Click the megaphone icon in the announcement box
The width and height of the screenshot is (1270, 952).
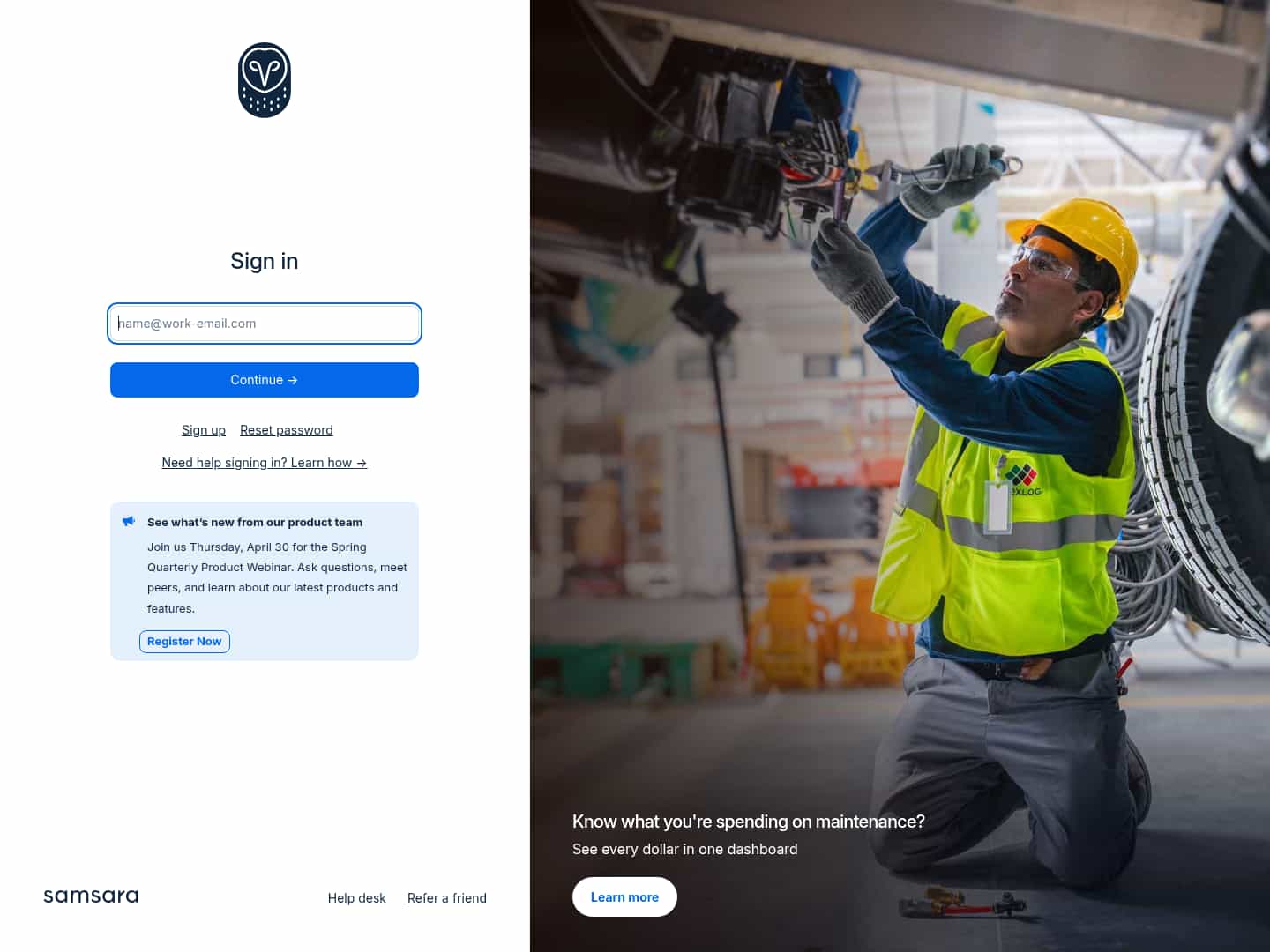pyautogui.click(x=129, y=520)
